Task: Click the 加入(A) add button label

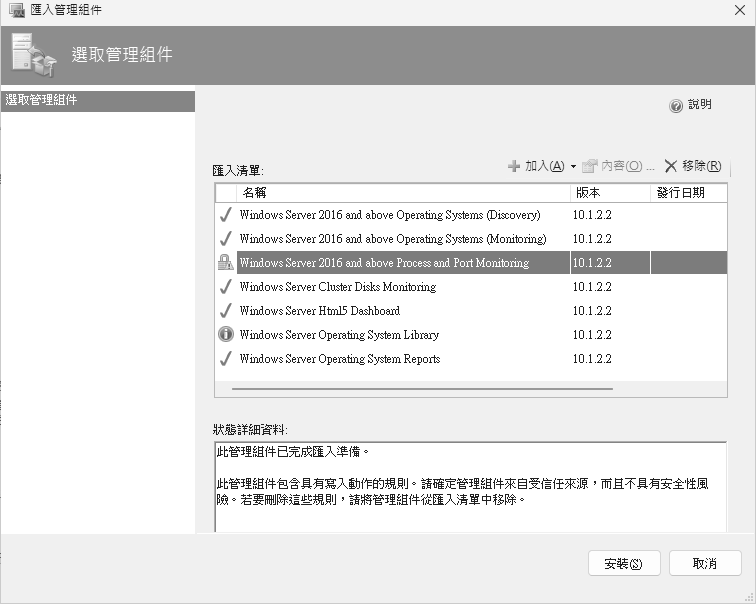Action: 544,166
